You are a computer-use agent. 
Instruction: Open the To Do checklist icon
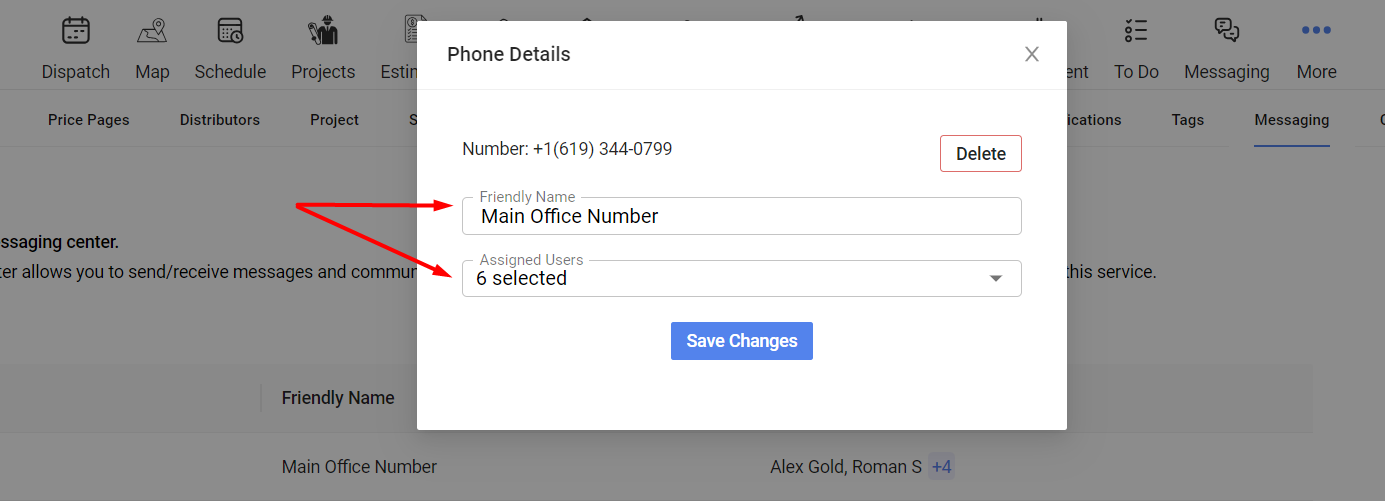(x=1136, y=31)
